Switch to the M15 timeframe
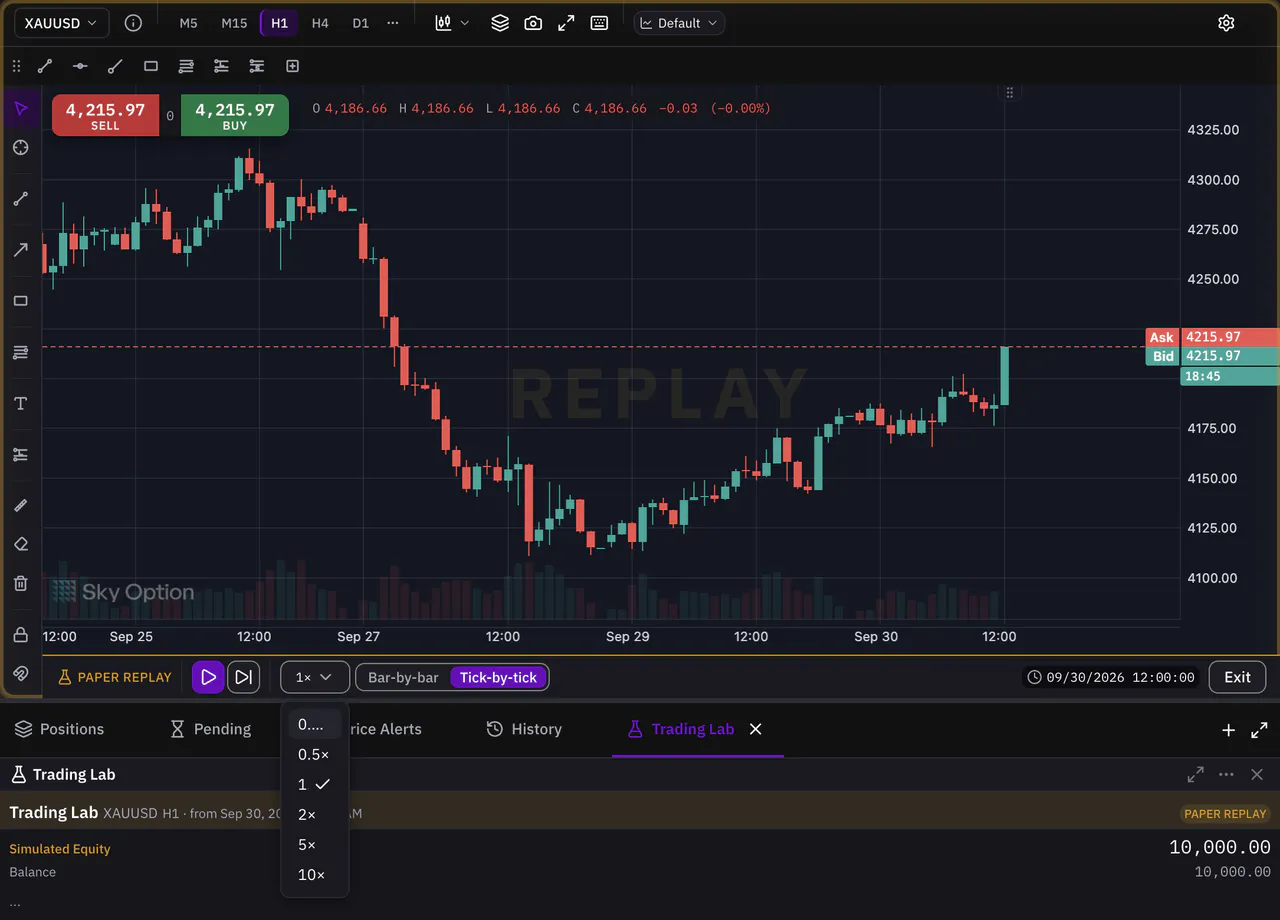Image resolution: width=1280 pixels, height=920 pixels. click(234, 23)
